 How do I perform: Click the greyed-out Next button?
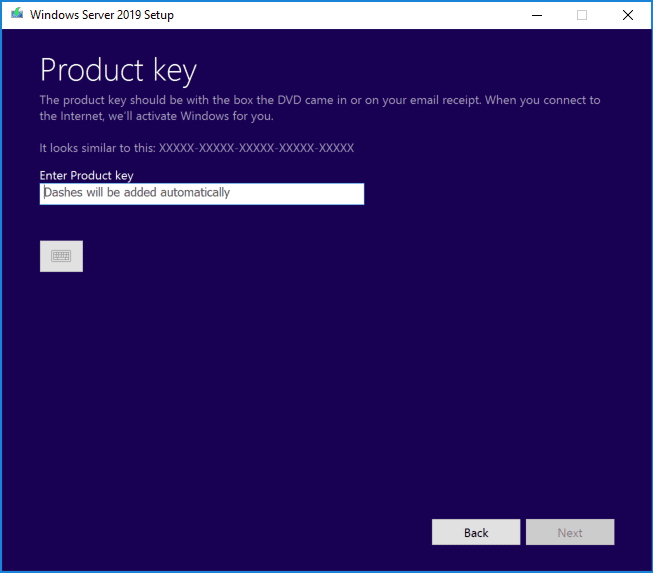pyautogui.click(x=570, y=532)
